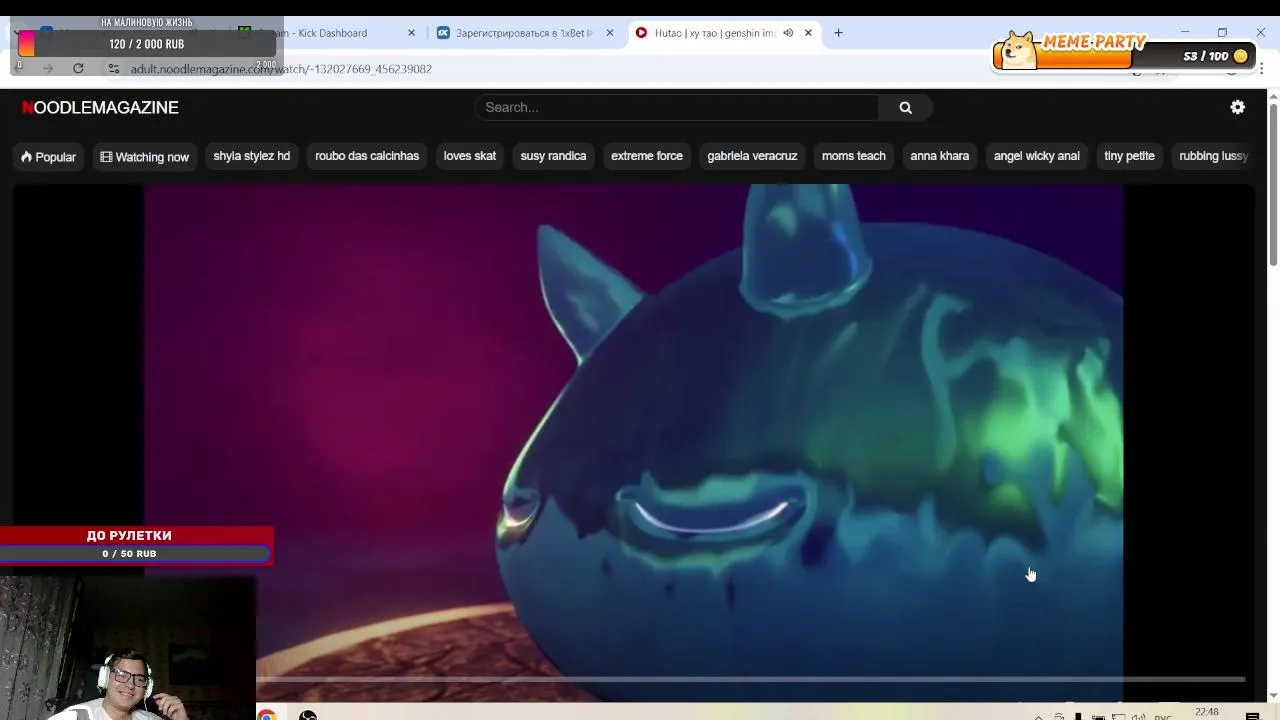Submit search with the magnifier button
The image size is (1280, 720).
[x=905, y=107]
